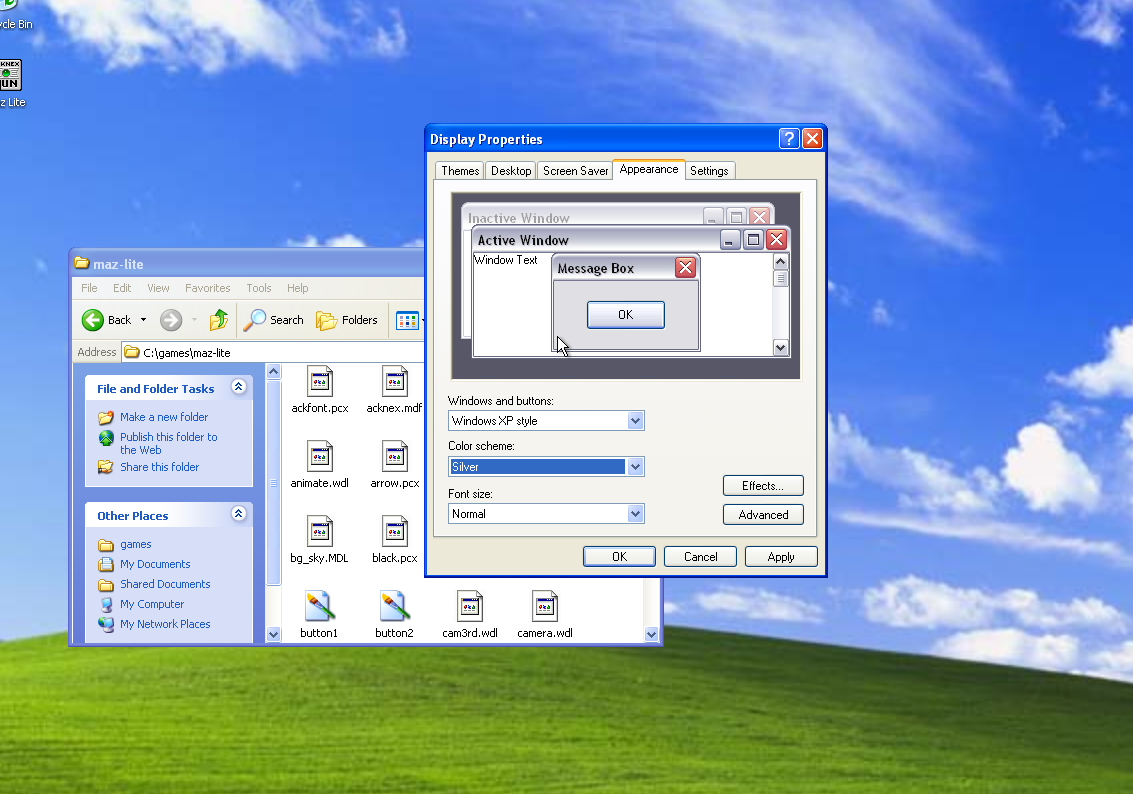The height and width of the screenshot is (794, 1133).
Task: Select the cam3rd.wdl file icon
Action: [470, 606]
